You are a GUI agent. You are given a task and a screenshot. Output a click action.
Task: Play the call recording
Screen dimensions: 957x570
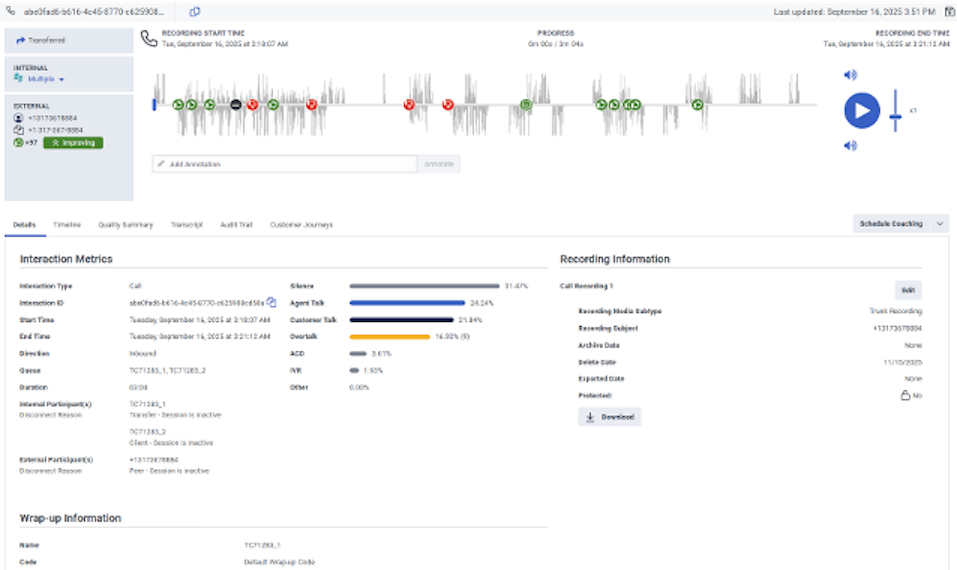pos(862,110)
